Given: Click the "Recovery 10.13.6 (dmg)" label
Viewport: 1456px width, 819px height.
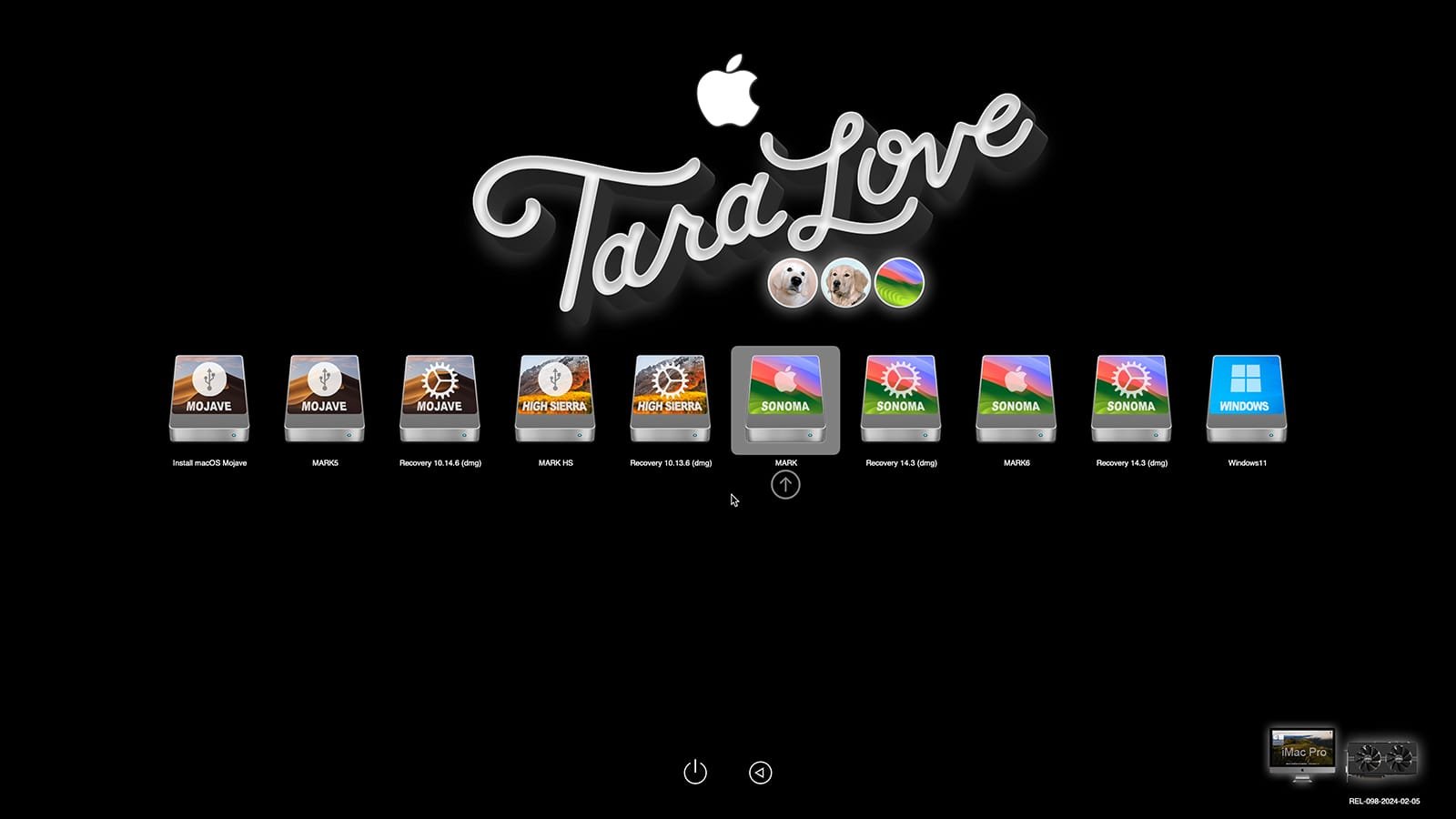Looking at the screenshot, I should [671, 463].
